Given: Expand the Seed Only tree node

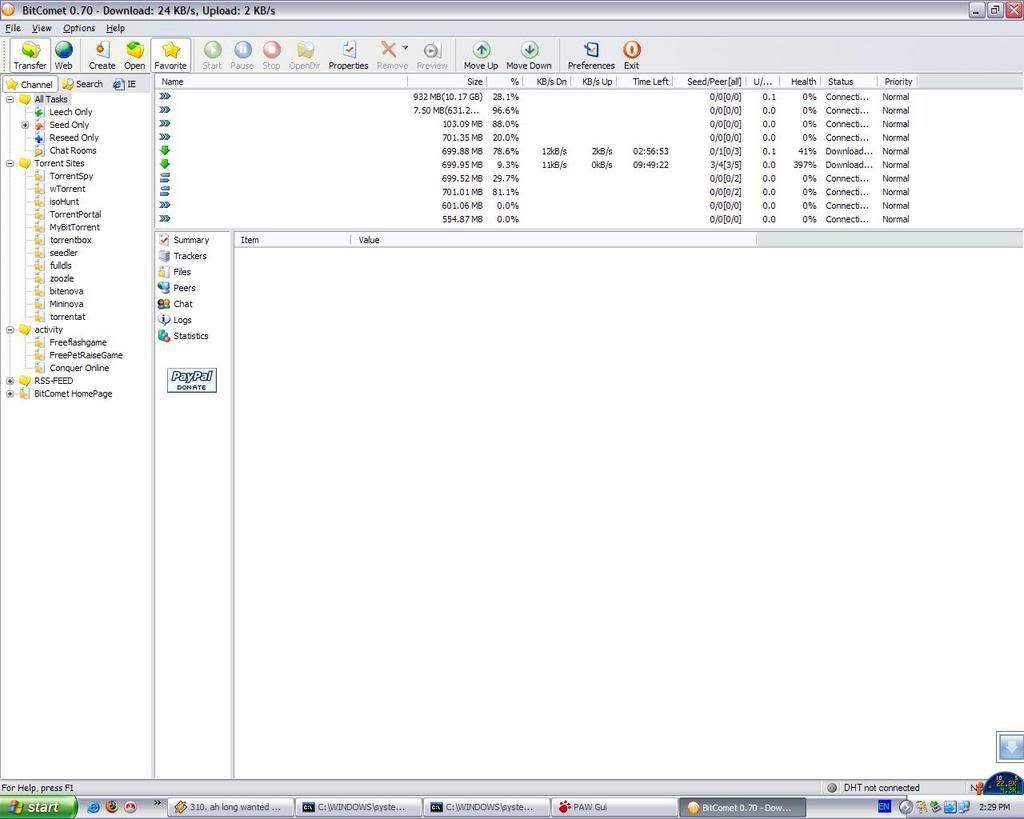Looking at the screenshot, I should pos(25,125).
